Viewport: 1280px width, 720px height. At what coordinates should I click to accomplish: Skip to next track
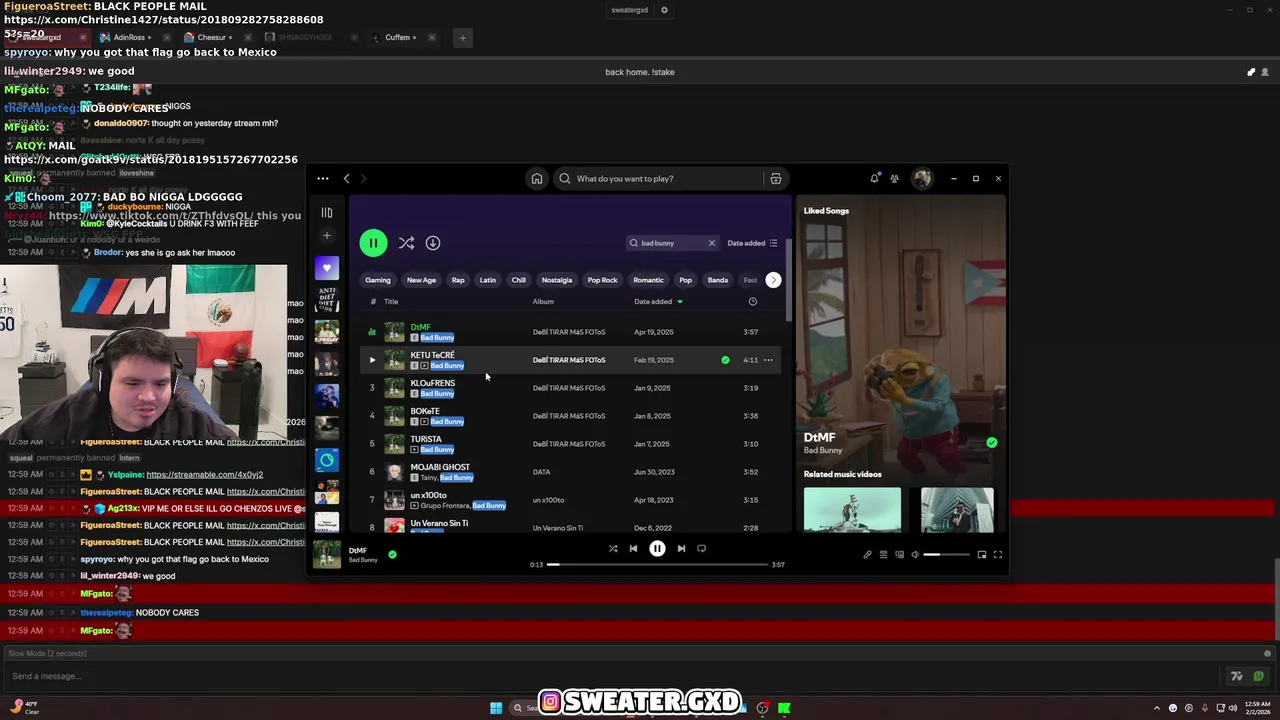click(681, 548)
